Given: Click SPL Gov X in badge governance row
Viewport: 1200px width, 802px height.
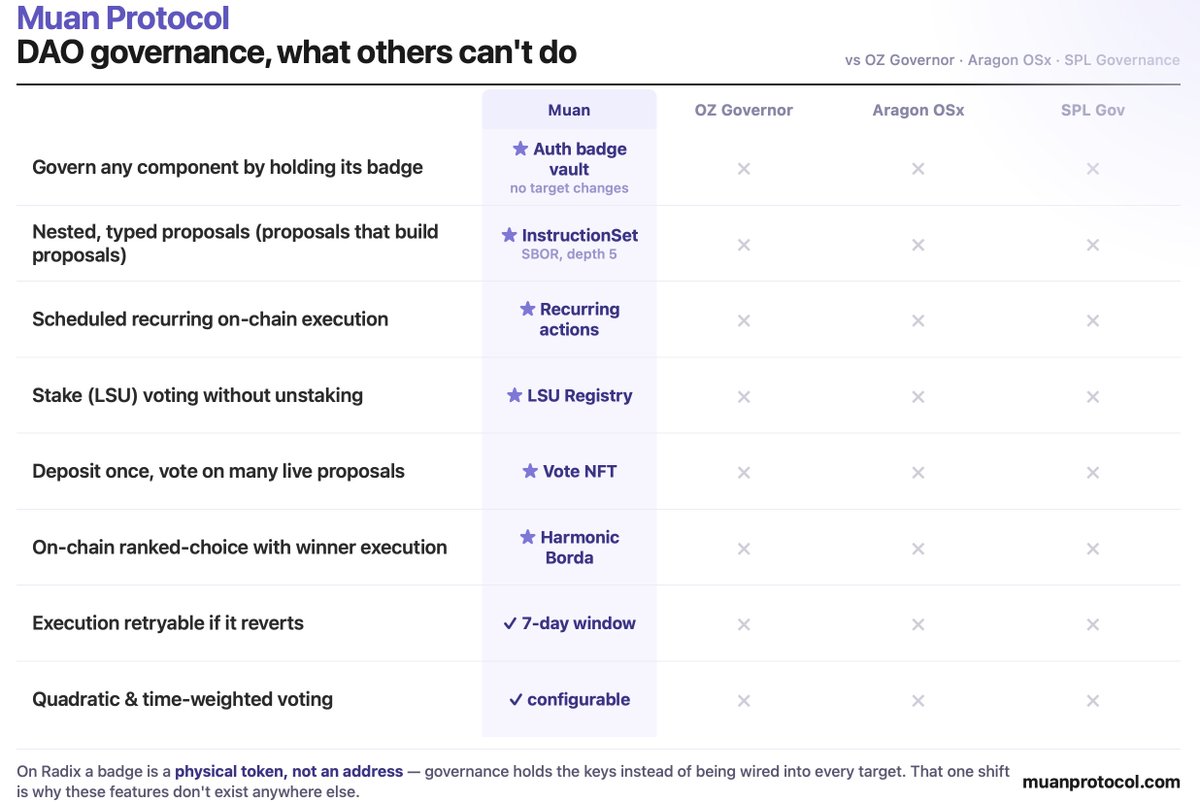Looking at the screenshot, I should pos(1093,169).
